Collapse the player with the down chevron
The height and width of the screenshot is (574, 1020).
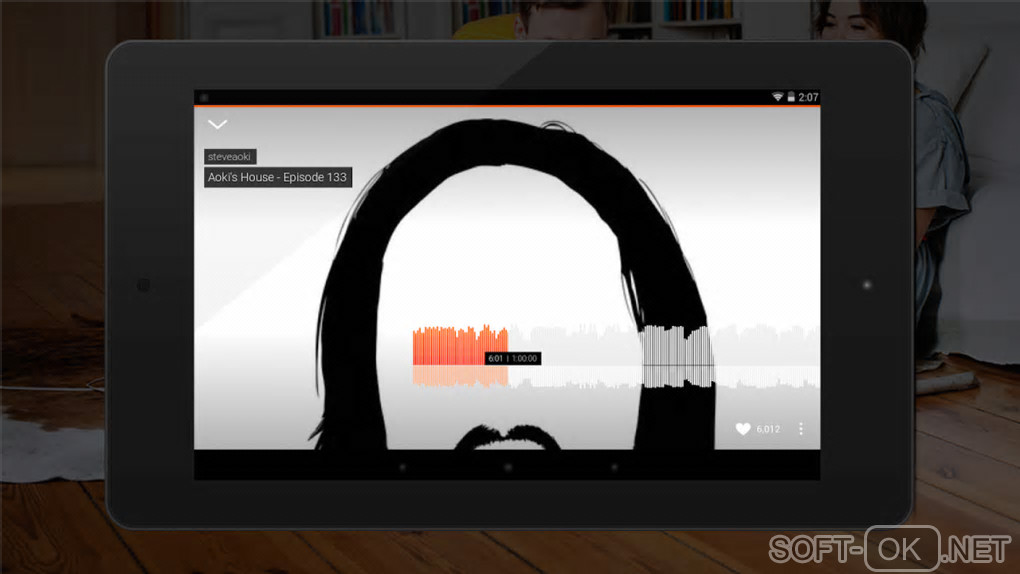(217, 124)
